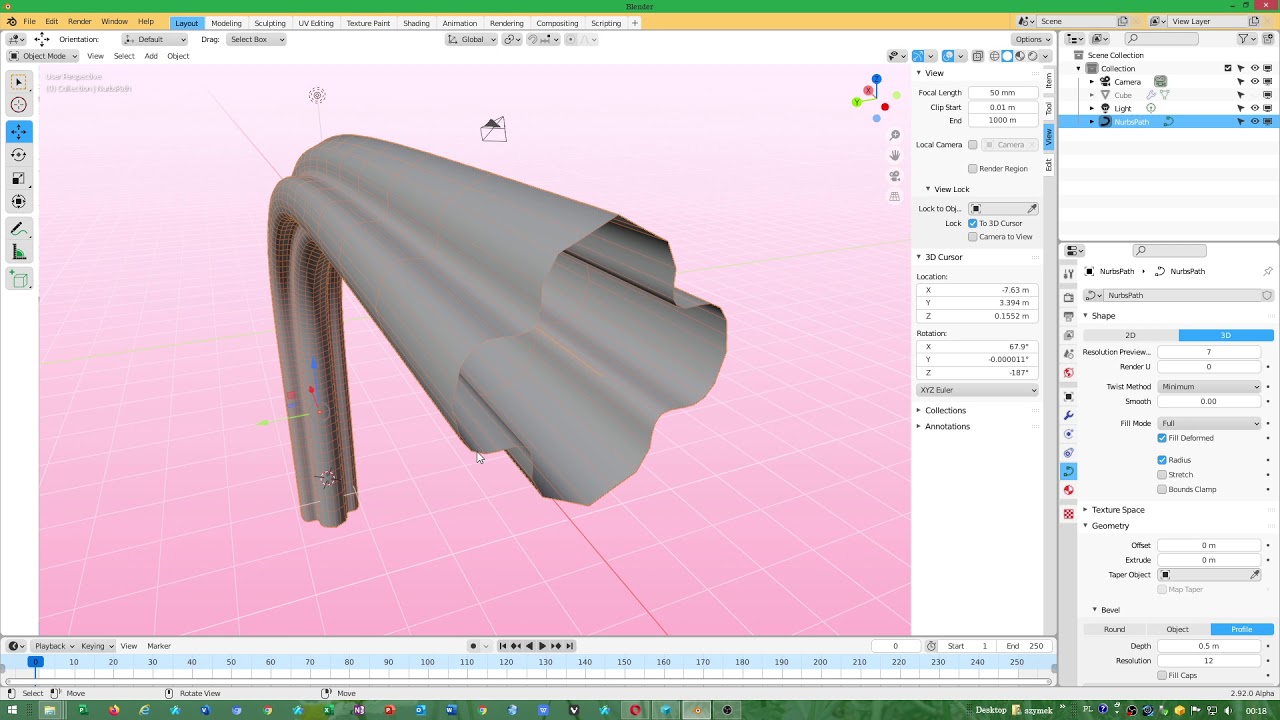Screen dimensions: 1280x720
Task: Open the Render menu
Action: [80, 22]
